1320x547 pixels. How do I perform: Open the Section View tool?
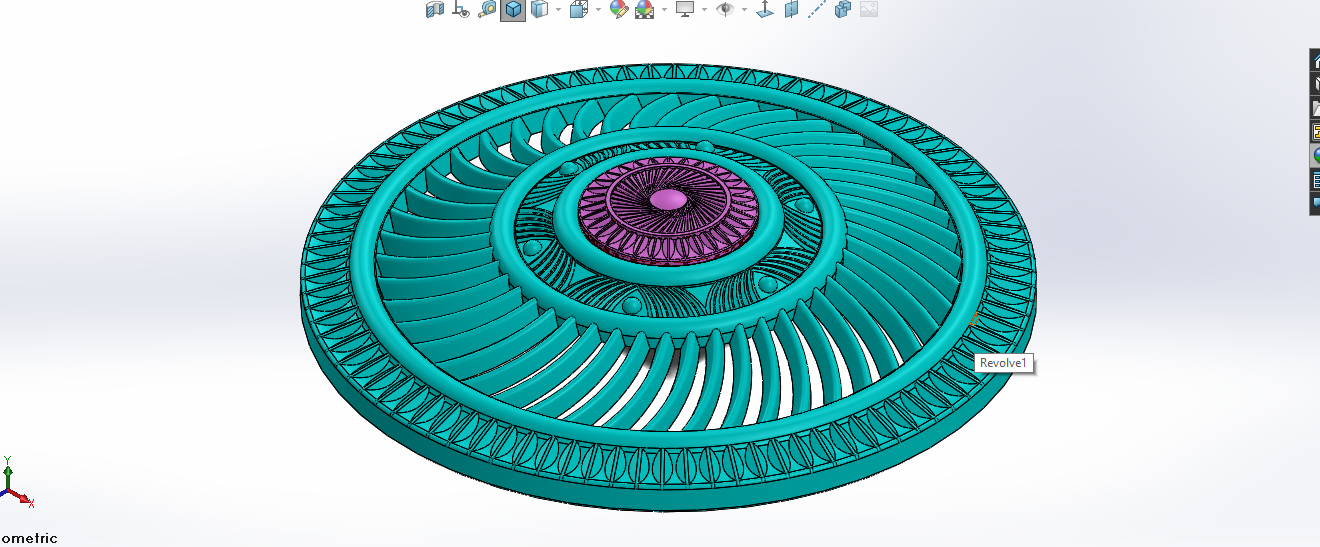click(435, 9)
